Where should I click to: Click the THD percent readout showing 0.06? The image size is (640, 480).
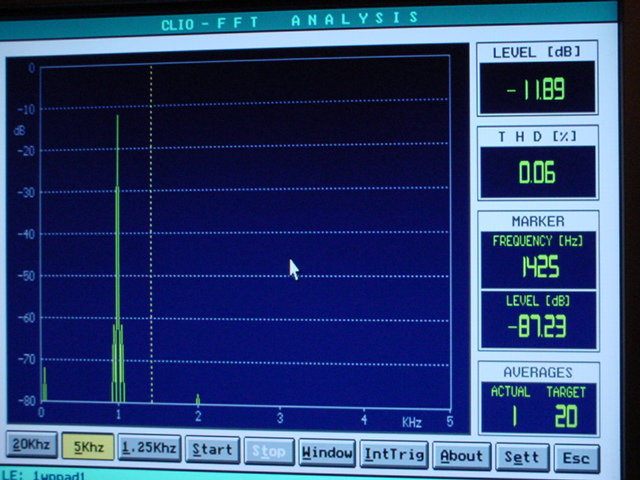tap(537, 173)
